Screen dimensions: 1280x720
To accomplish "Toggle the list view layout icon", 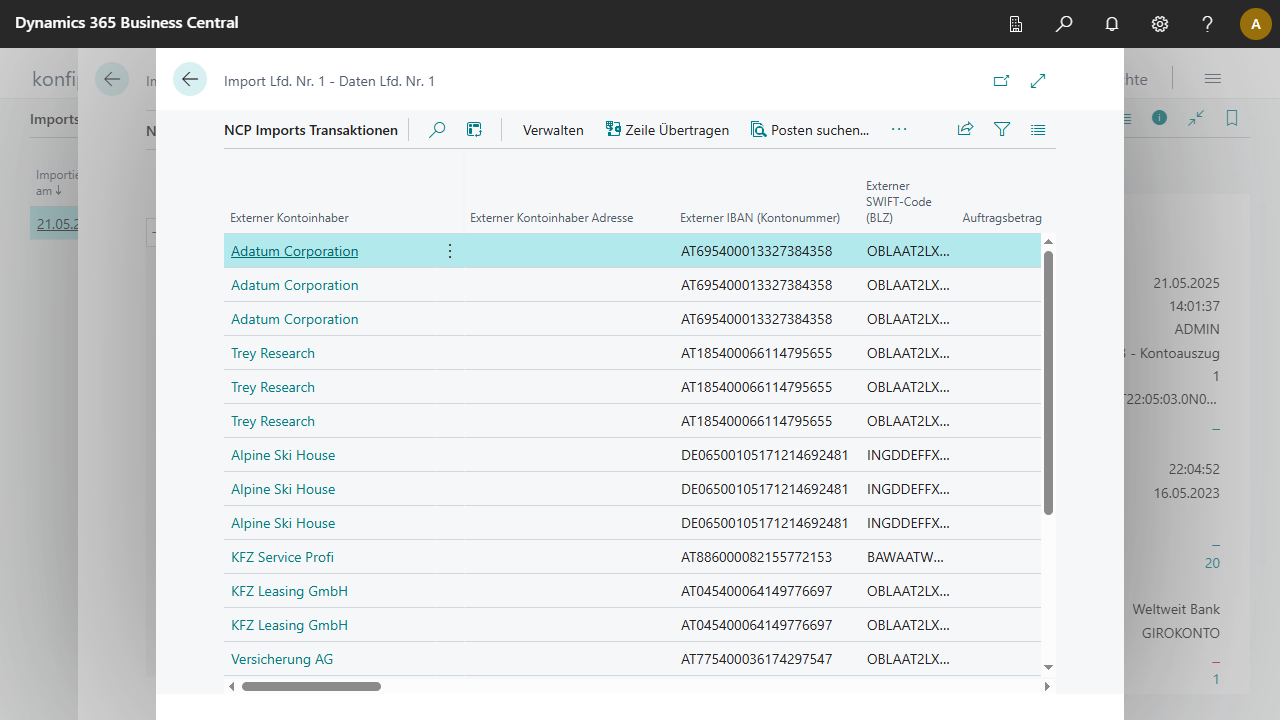I will coord(1038,130).
